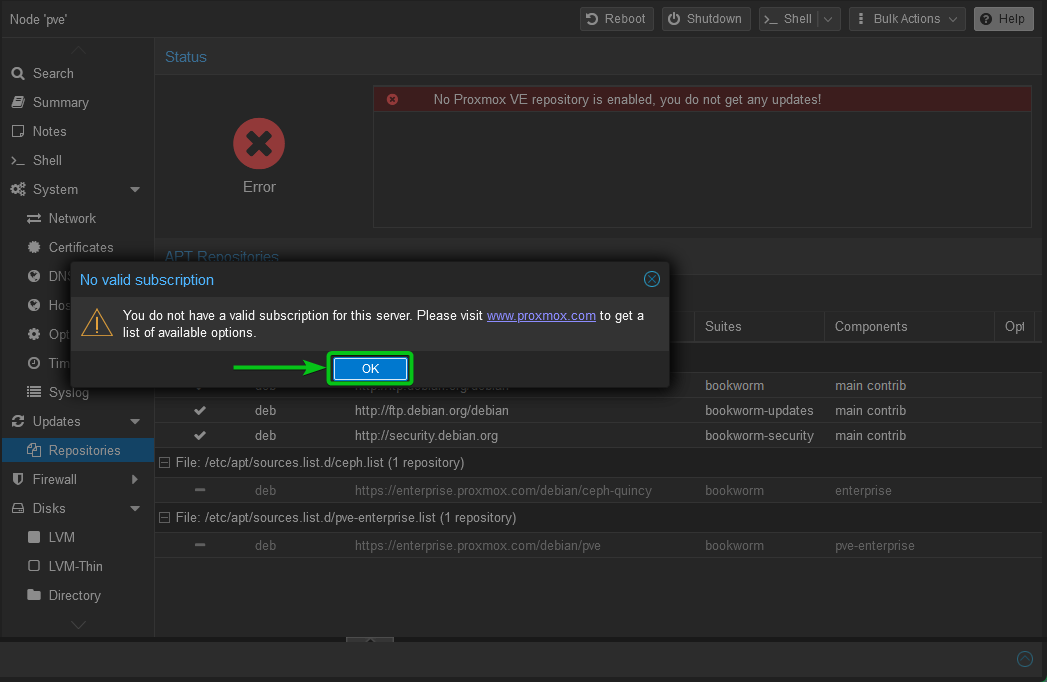Expand the Firewall section arrow
This screenshot has width=1047, height=682.
135,480
